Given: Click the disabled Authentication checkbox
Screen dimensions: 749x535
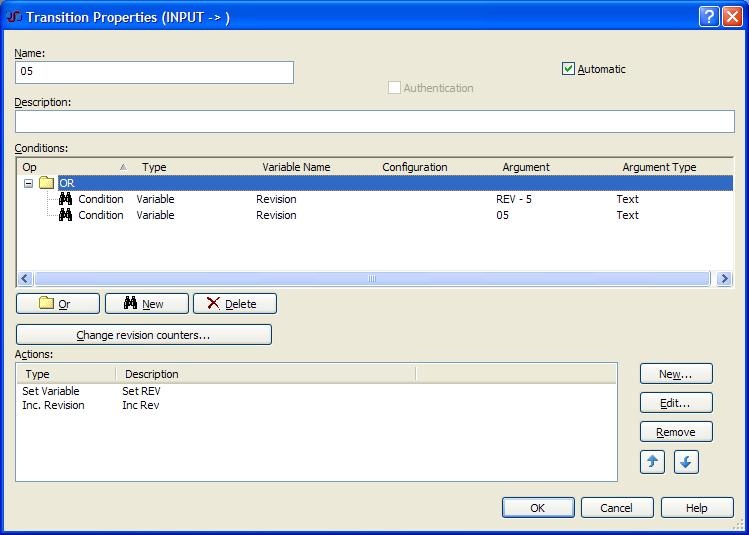Looking at the screenshot, I should pyautogui.click(x=394, y=87).
